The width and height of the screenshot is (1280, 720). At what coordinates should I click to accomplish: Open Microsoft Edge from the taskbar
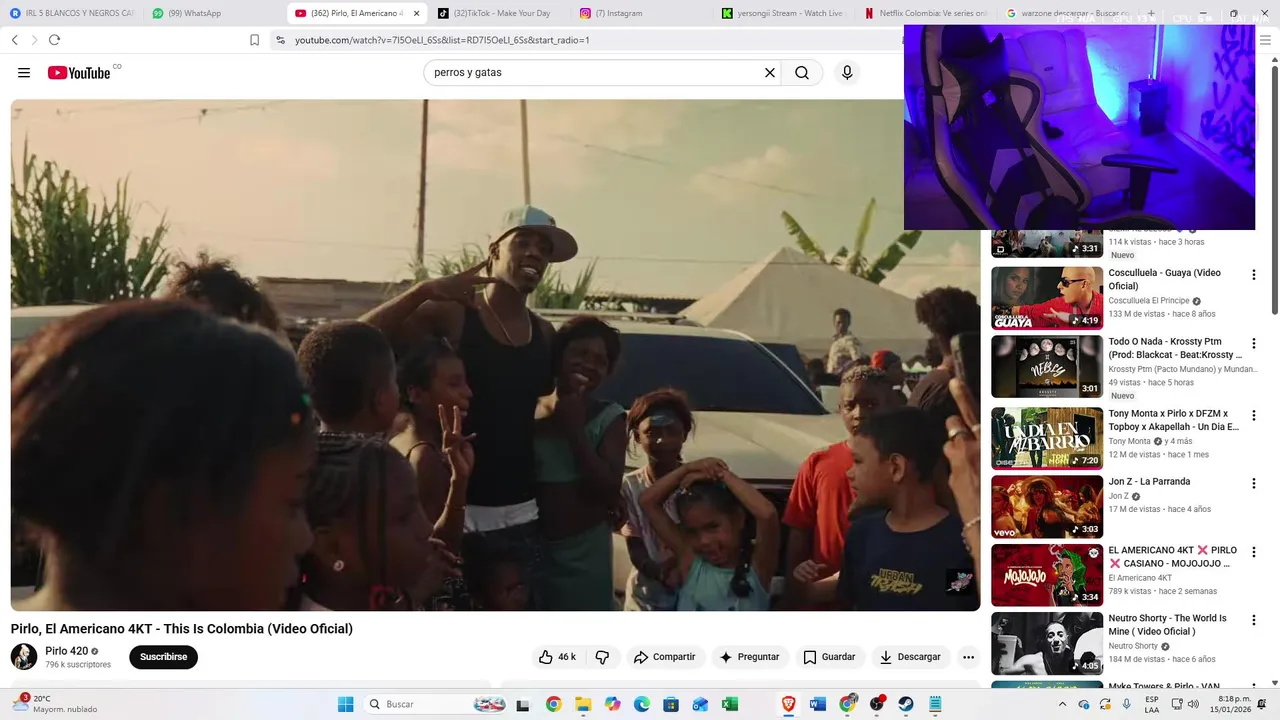click(x=642, y=704)
